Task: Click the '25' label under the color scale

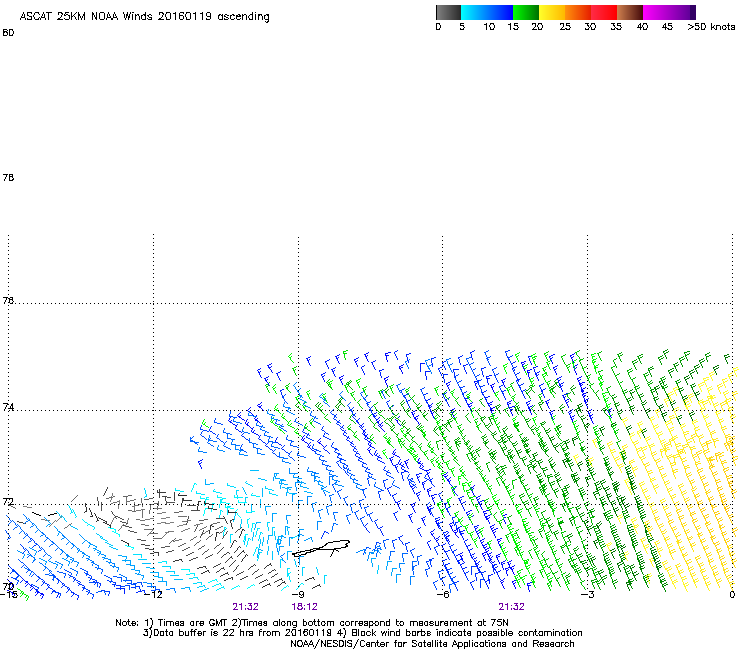Action: tap(565, 27)
